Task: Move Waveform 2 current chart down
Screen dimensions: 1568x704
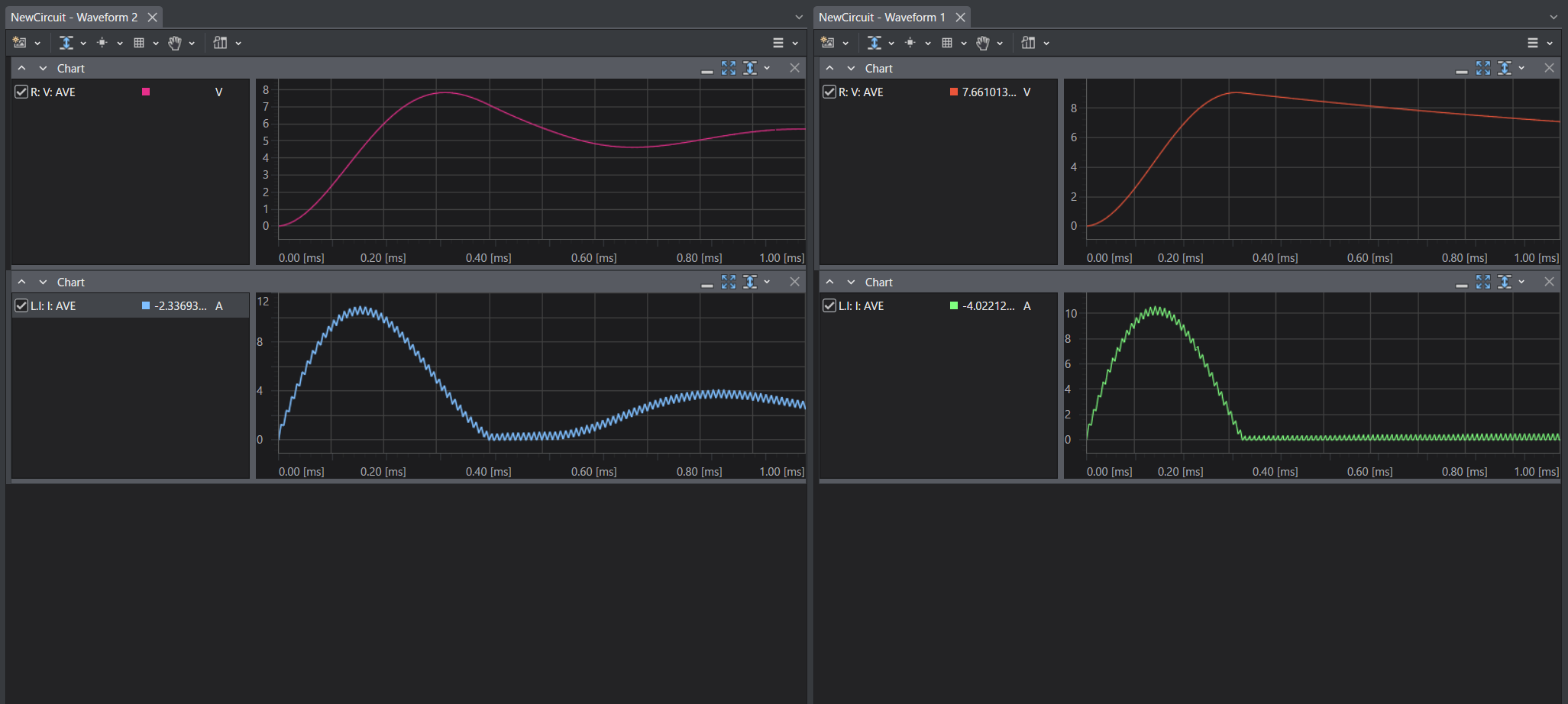Action: coord(43,283)
